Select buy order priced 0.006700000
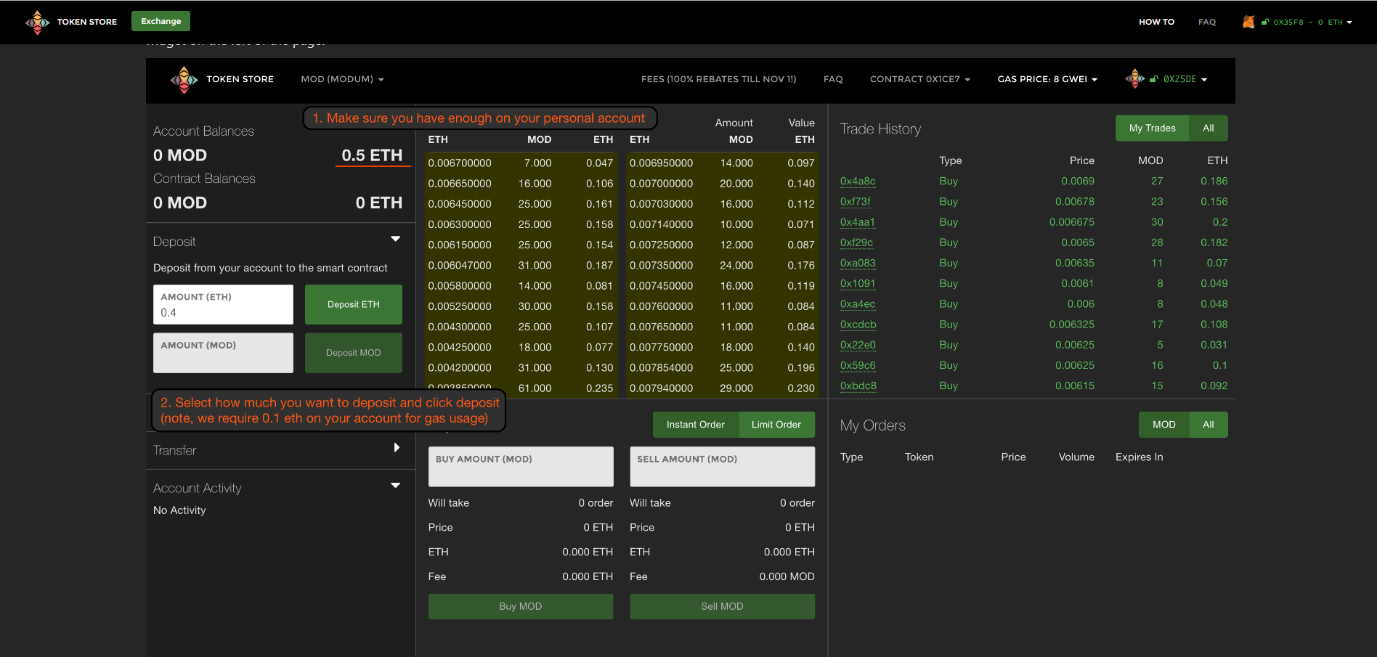This screenshot has width=1377, height=657. [521, 163]
